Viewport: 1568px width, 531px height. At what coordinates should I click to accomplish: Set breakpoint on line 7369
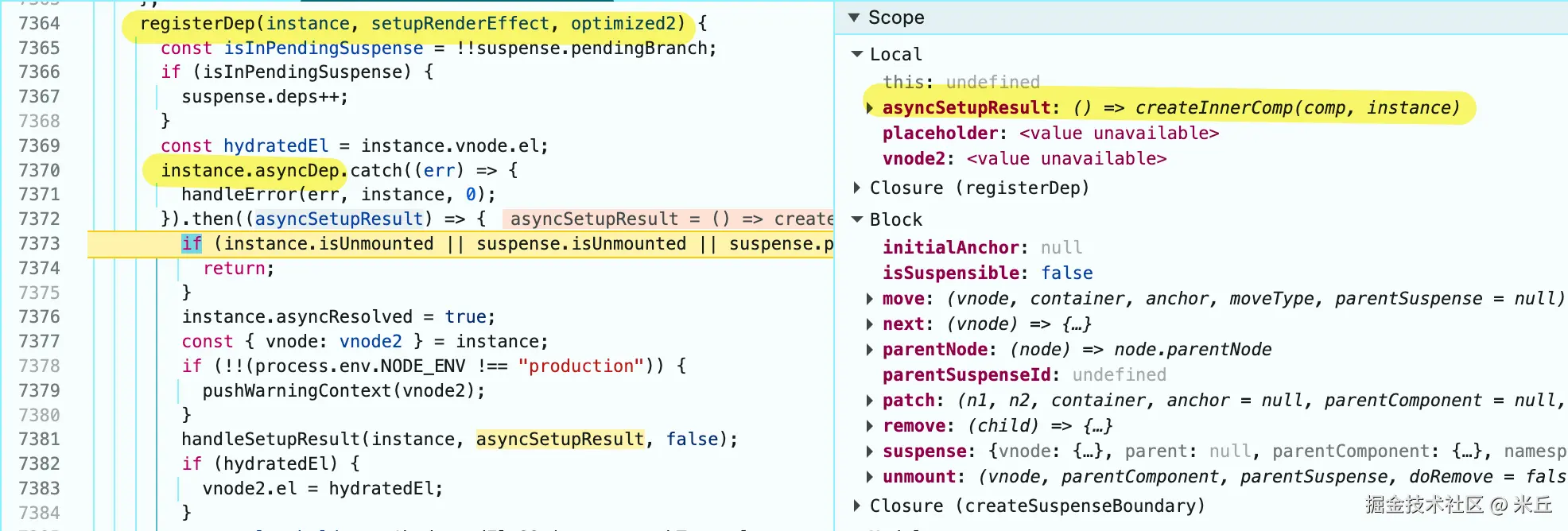[x=40, y=145]
